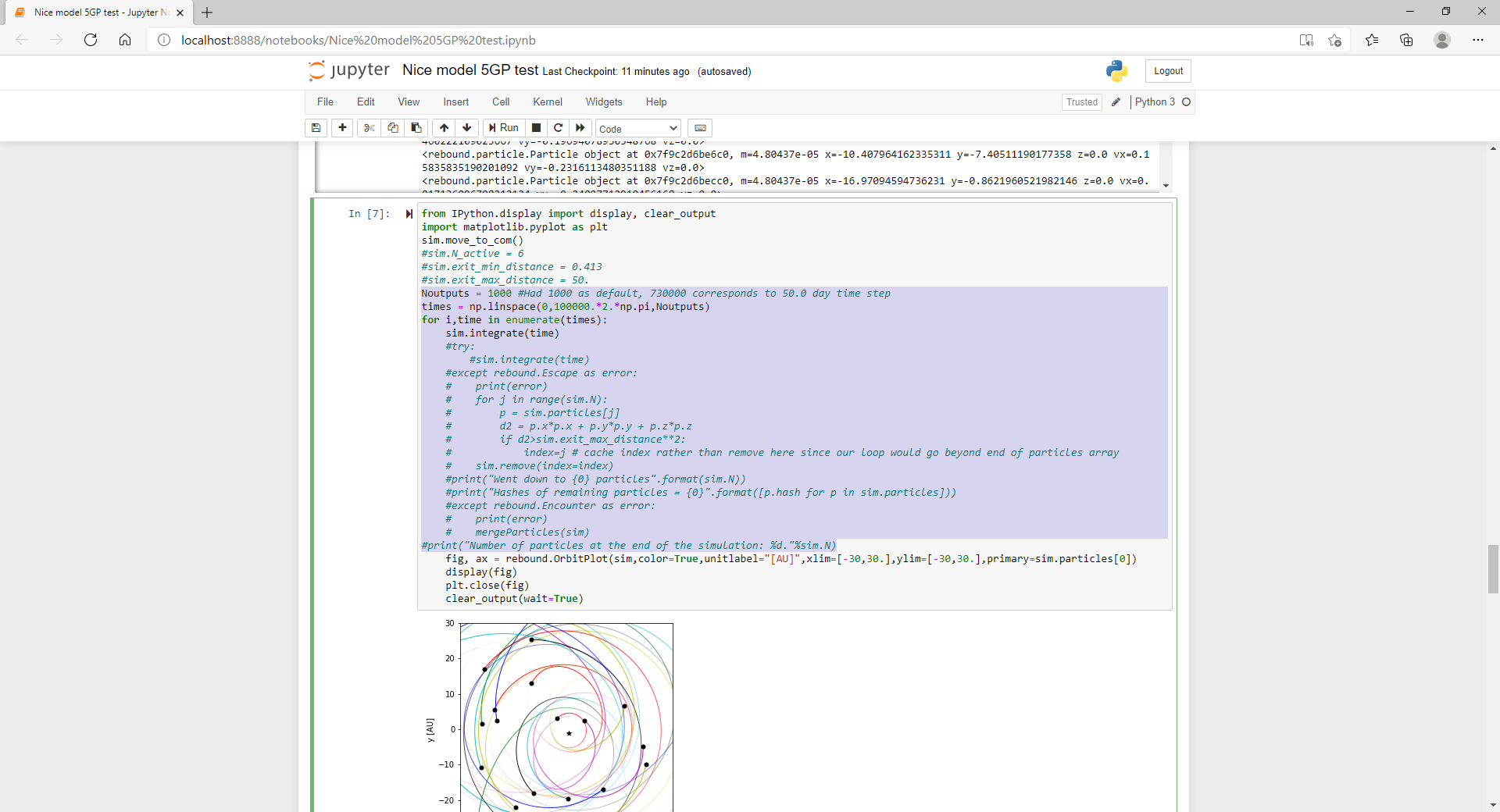Run the selected cell
1500x812 pixels.
(504, 128)
